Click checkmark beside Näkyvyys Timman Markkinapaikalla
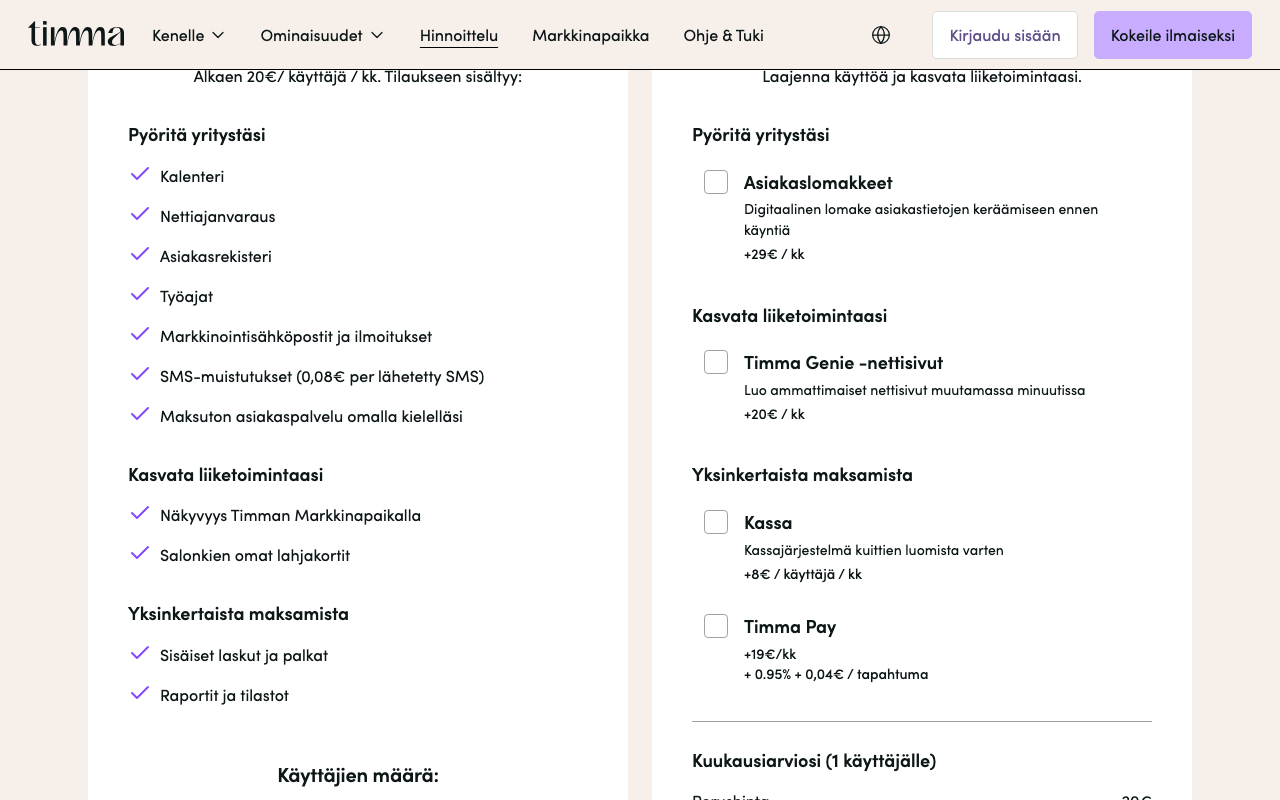The width and height of the screenshot is (1280, 800). tap(140, 513)
